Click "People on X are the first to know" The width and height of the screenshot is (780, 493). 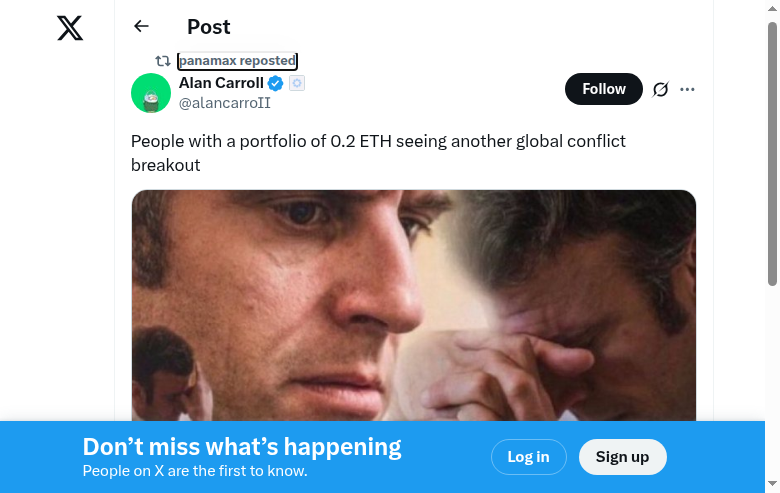[x=195, y=471]
